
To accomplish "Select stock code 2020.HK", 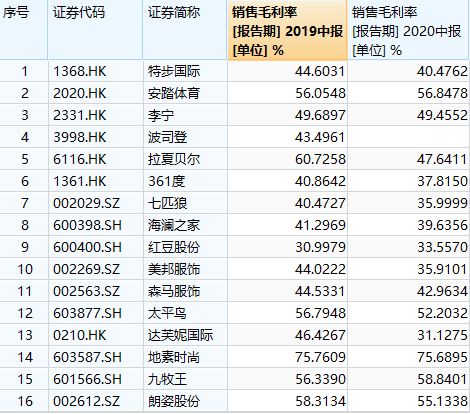I will [80, 93].
